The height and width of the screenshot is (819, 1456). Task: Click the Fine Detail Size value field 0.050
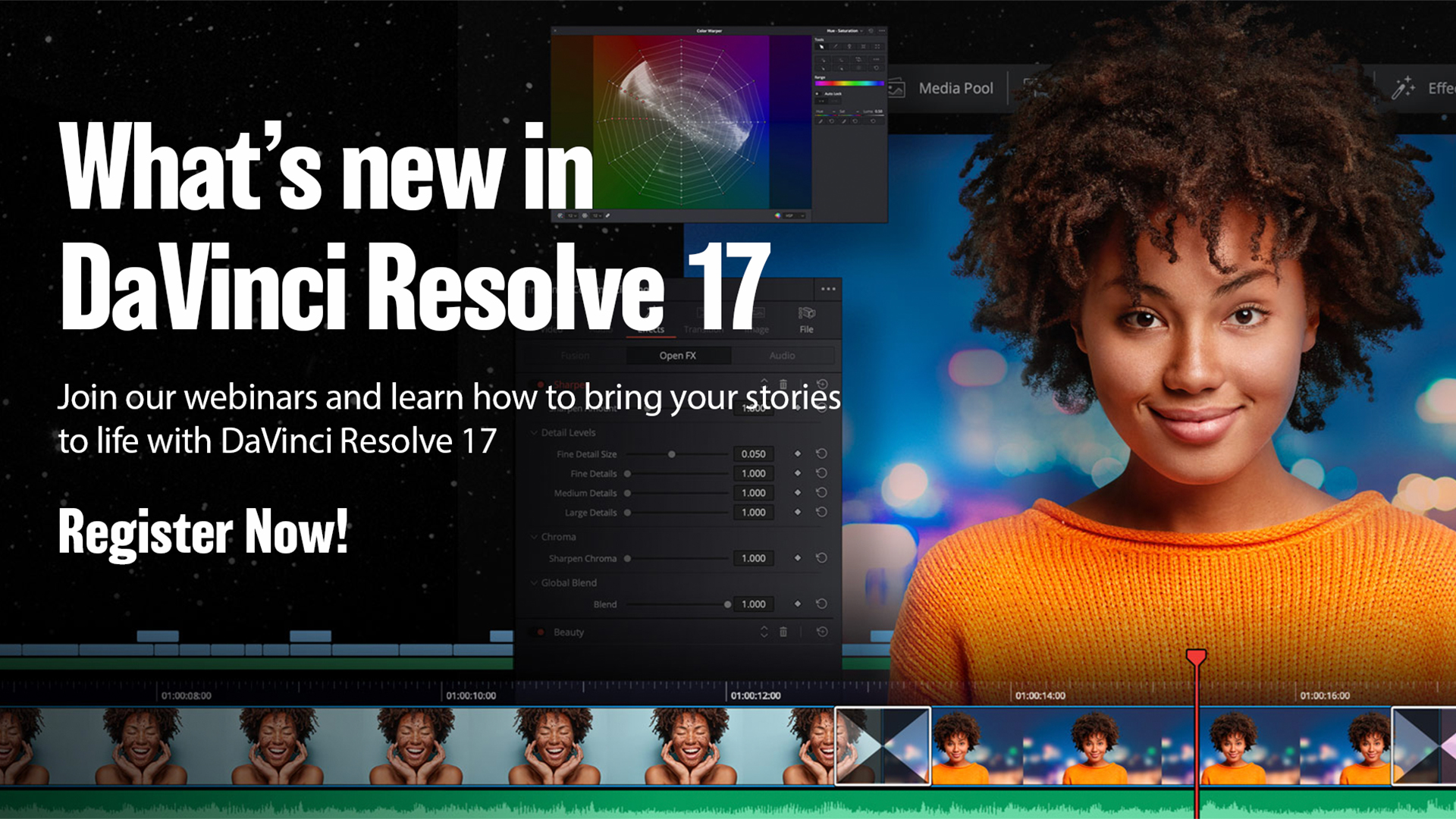click(753, 454)
